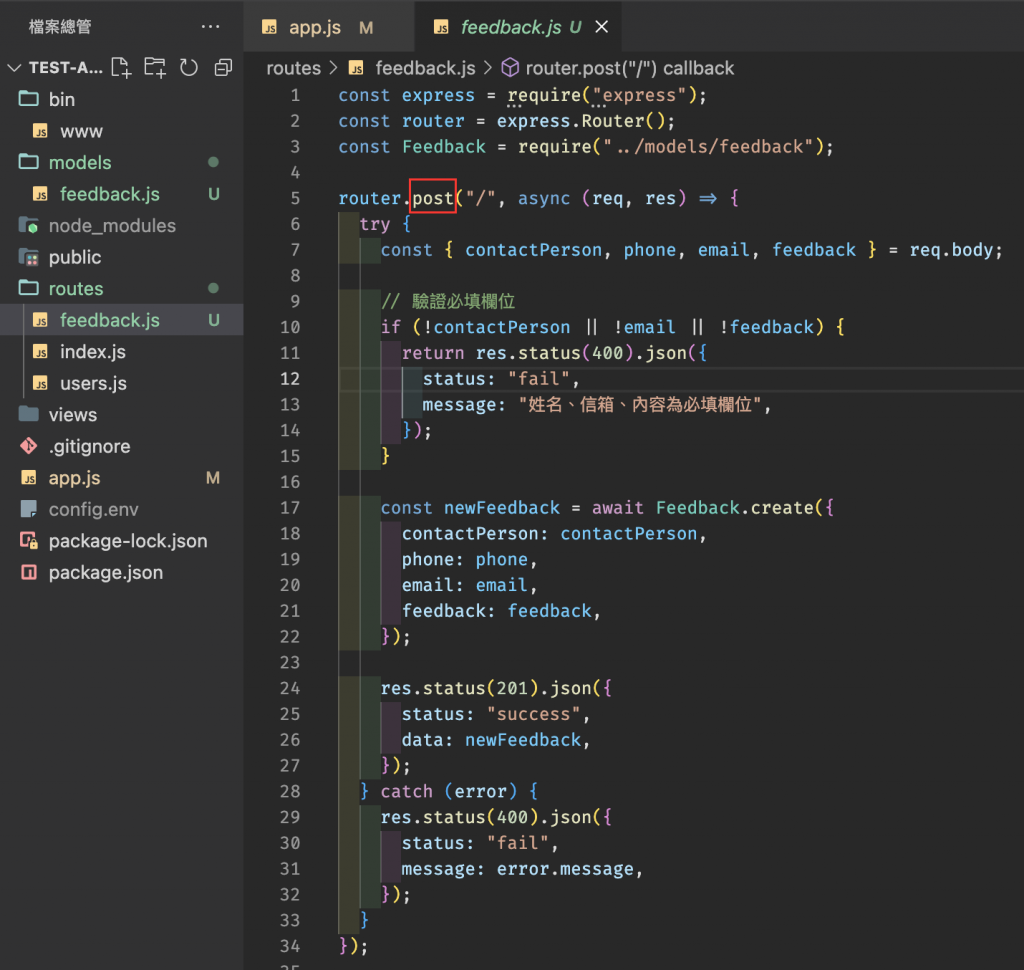Click the highlighted post method in code
The image size is (1024, 970).
coord(433,198)
